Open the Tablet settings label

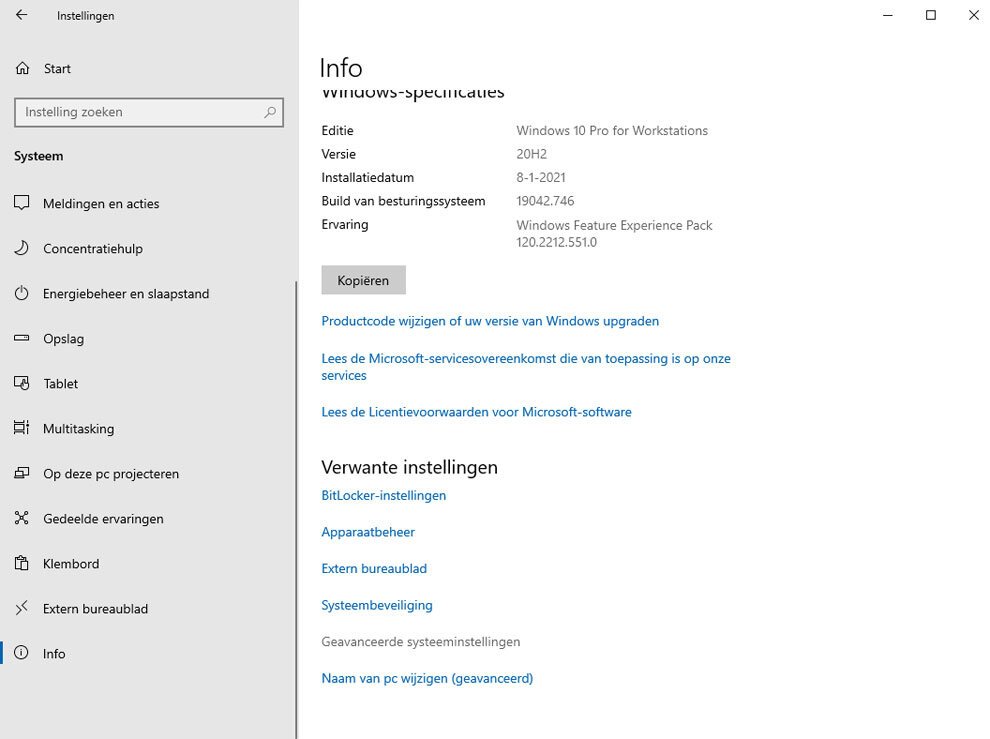point(61,383)
